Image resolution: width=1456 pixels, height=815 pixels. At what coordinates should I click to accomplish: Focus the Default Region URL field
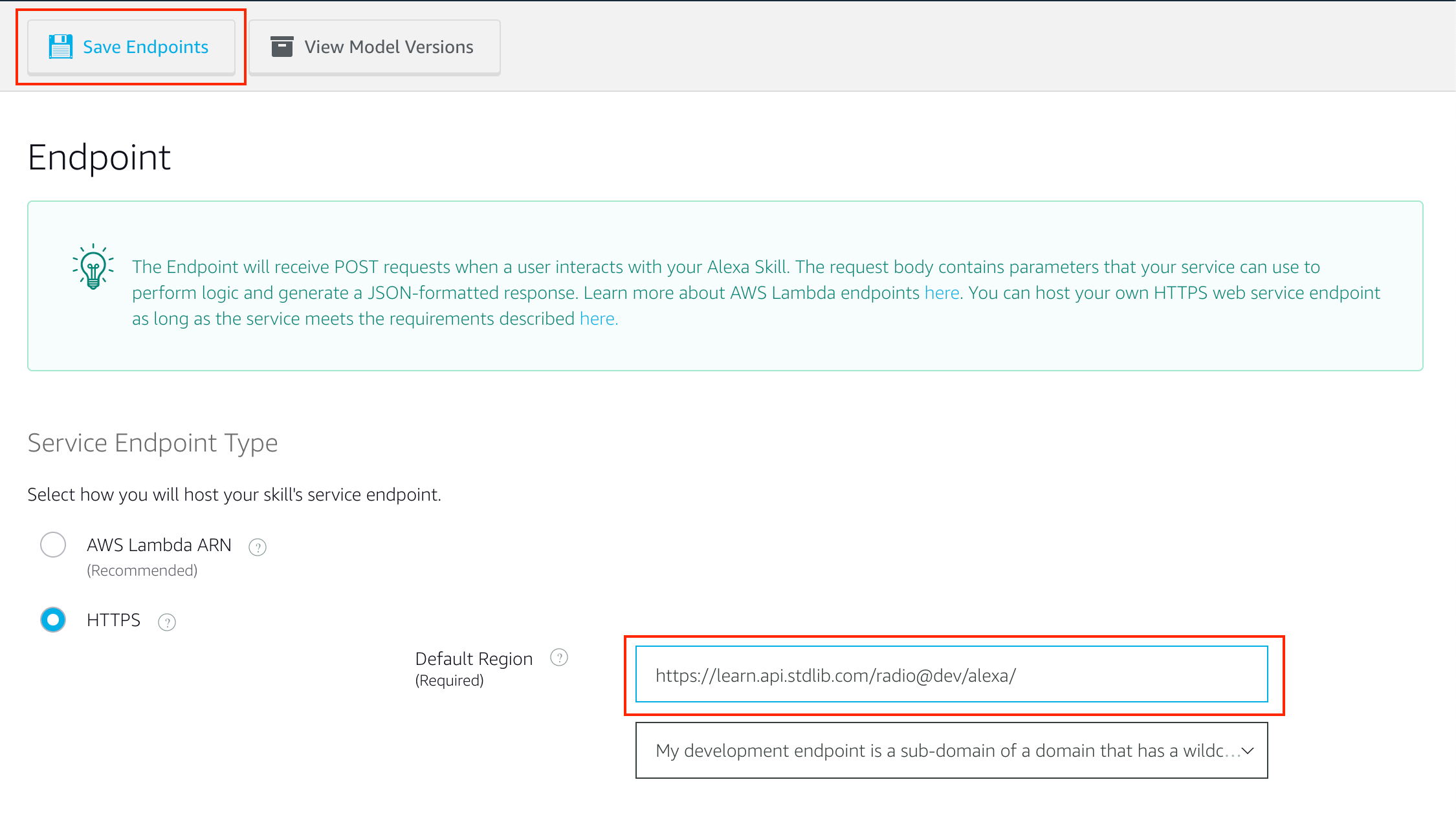[x=951, y=674]
